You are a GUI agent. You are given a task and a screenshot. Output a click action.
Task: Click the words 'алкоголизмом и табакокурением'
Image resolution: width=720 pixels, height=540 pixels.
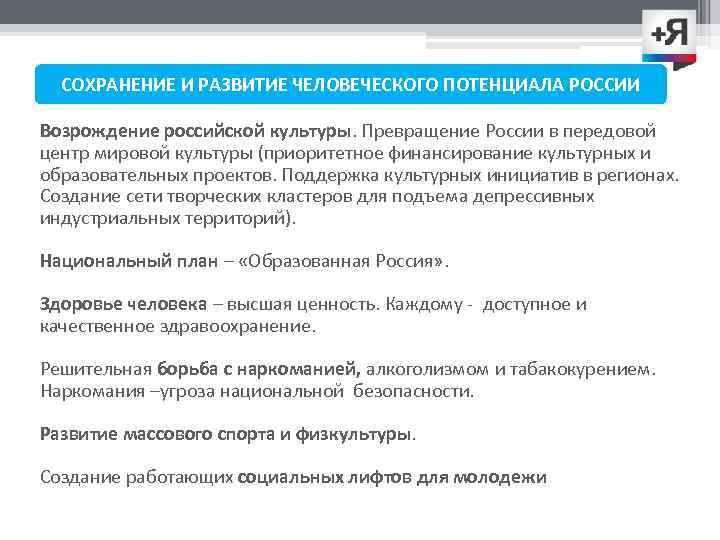point(508,369)
